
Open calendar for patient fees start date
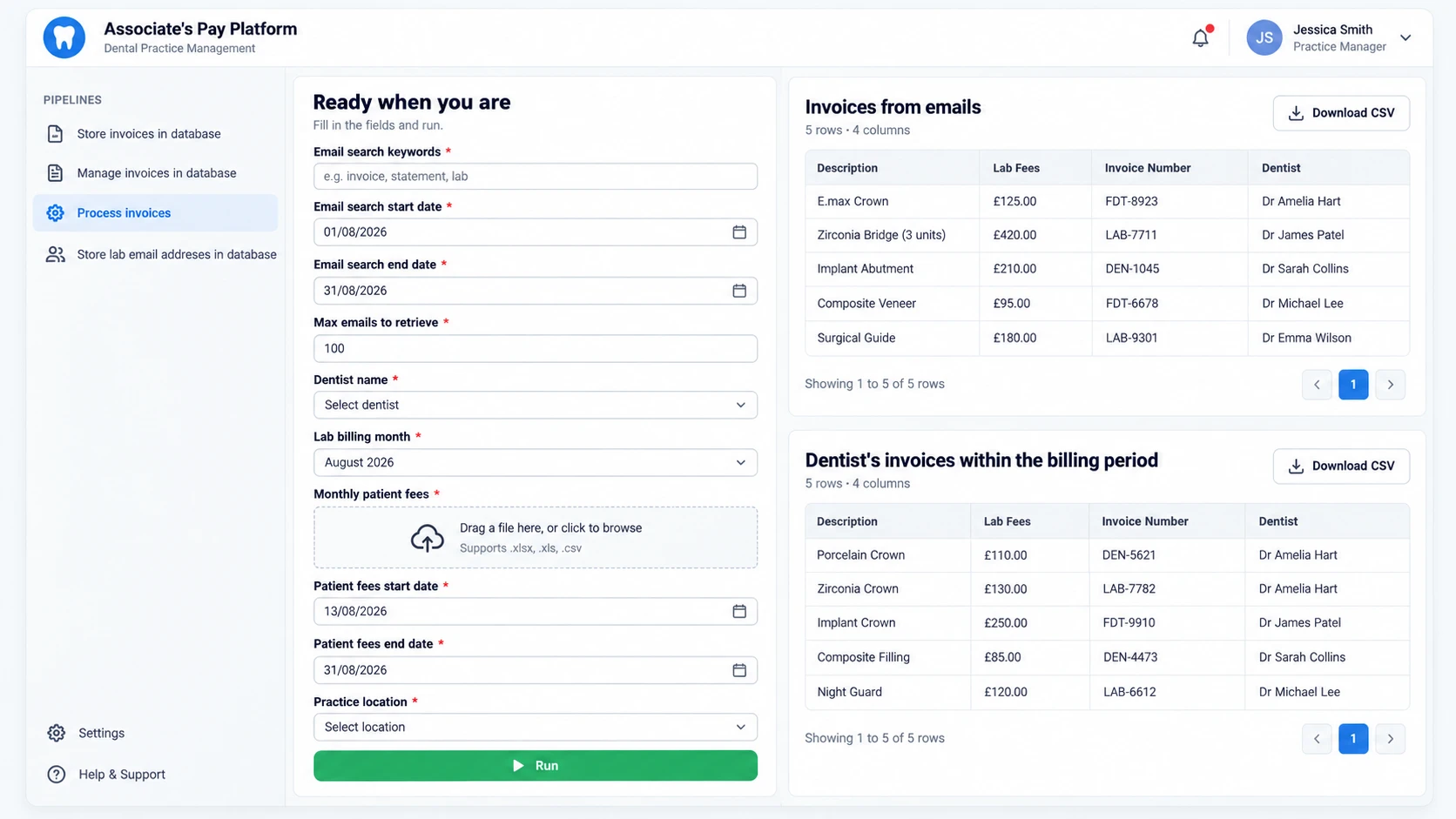739,612
